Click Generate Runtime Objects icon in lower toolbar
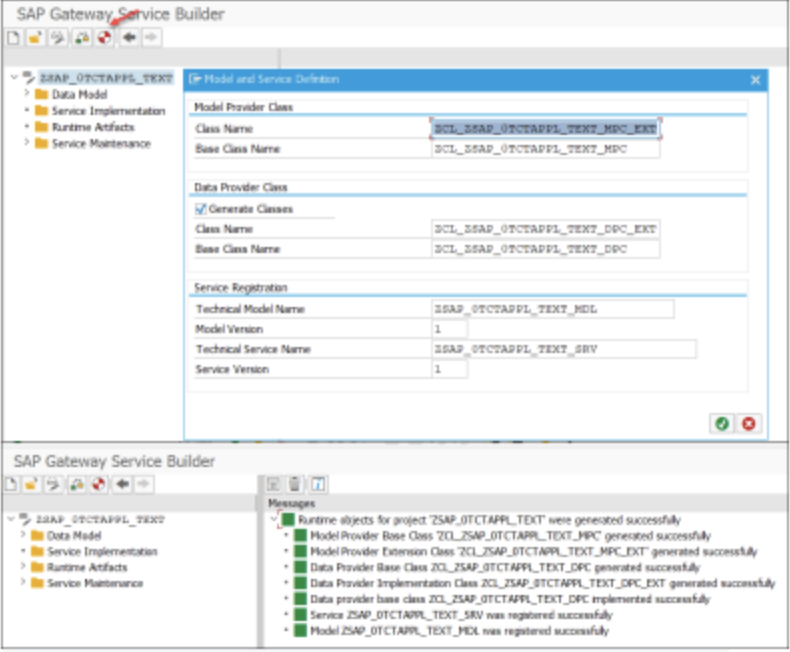 point(98,484)
